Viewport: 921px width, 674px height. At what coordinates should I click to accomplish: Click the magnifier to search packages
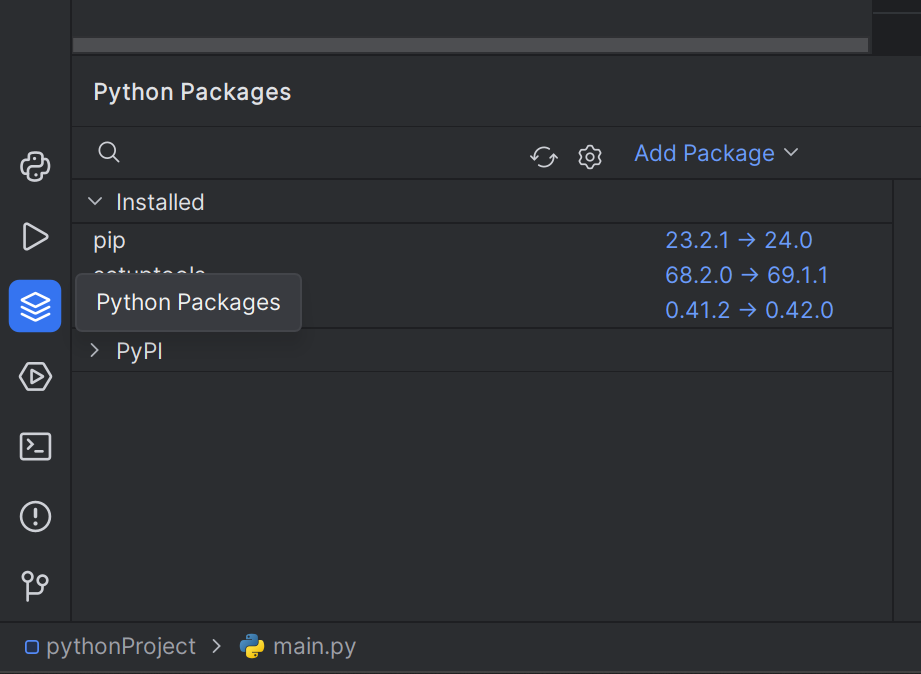pos(109,153)
